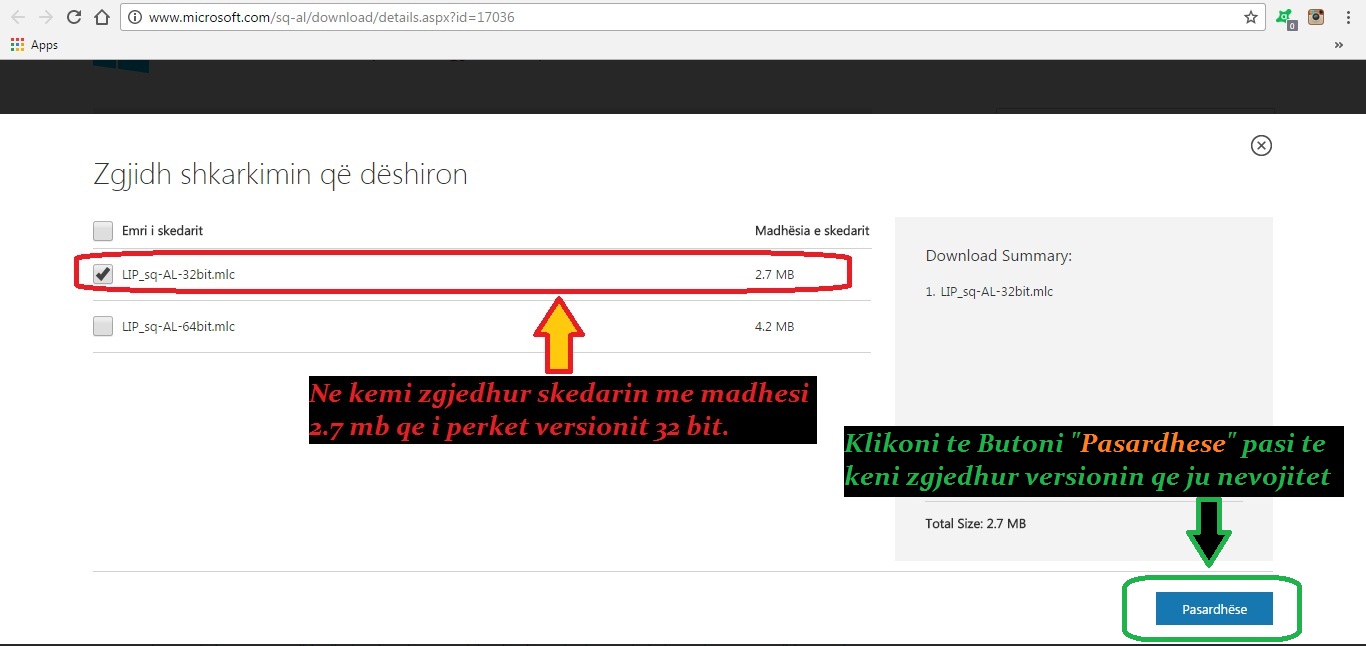Click the 2.7 MB size in the 32bit row

774,274
